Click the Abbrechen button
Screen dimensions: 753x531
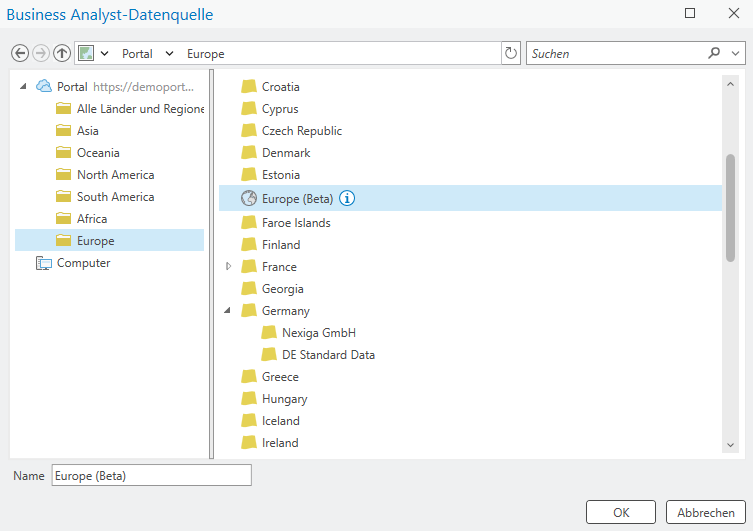coord(706,512)
